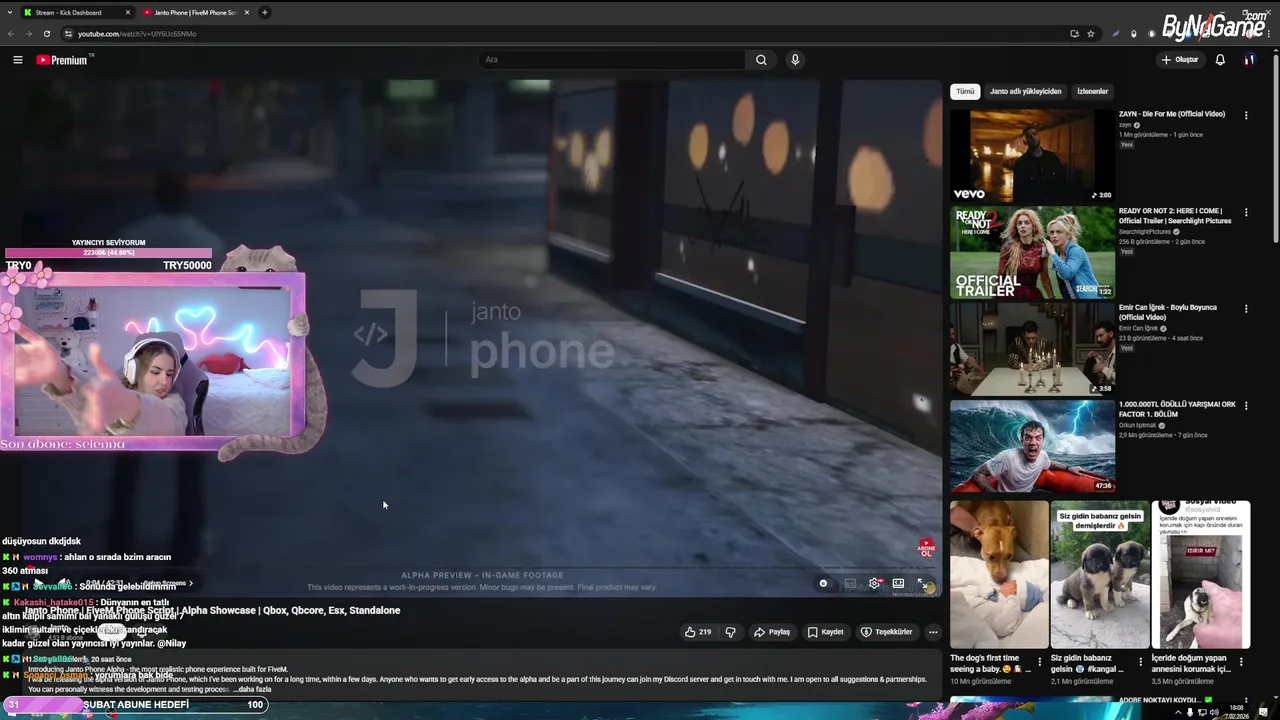Open the YouTube account avatar menu
1280x720 pixels.
click(1249, 60)
